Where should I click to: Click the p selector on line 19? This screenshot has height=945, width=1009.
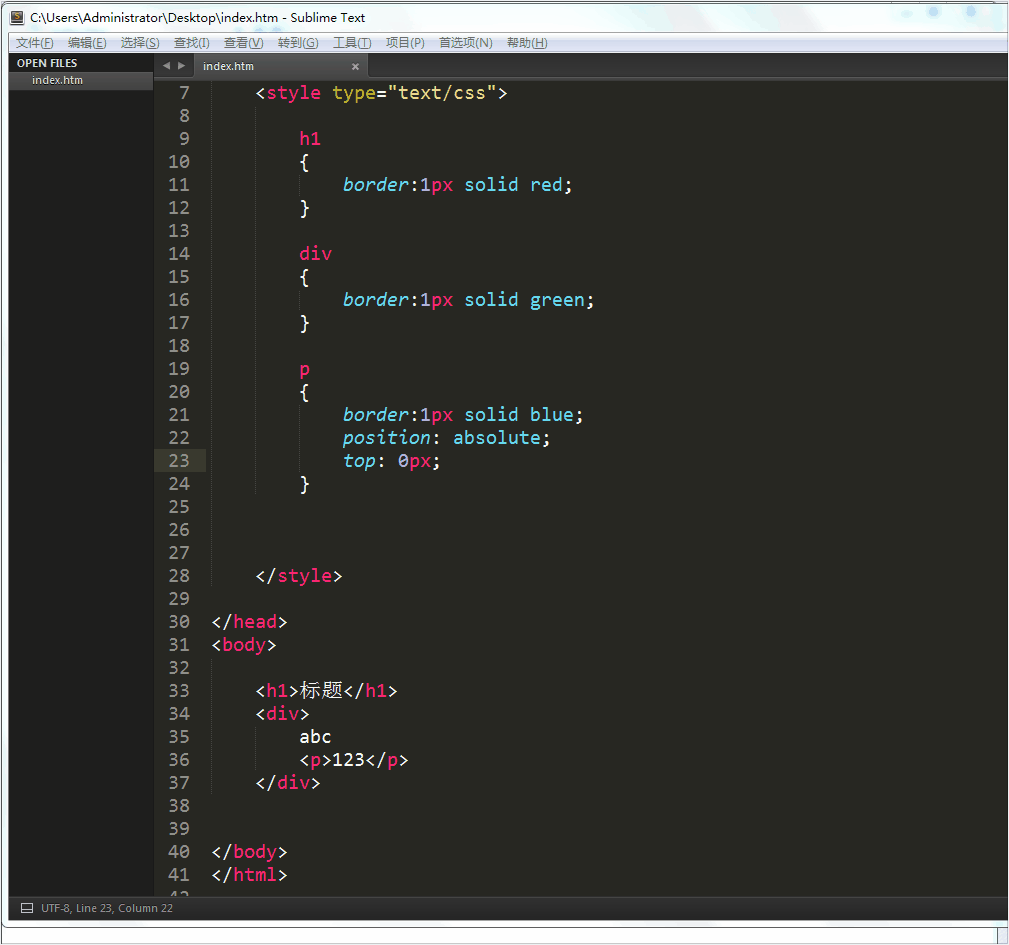point(304,370)
